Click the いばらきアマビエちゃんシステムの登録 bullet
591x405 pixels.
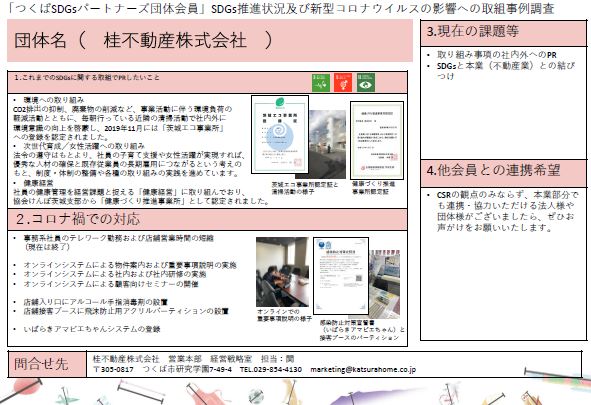92,329
